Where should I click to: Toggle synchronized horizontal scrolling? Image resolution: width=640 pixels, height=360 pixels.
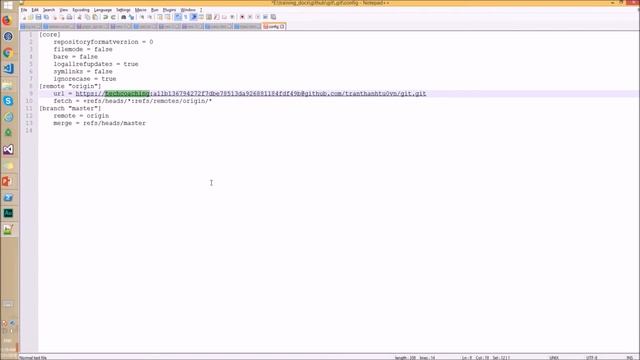[168, 17]
